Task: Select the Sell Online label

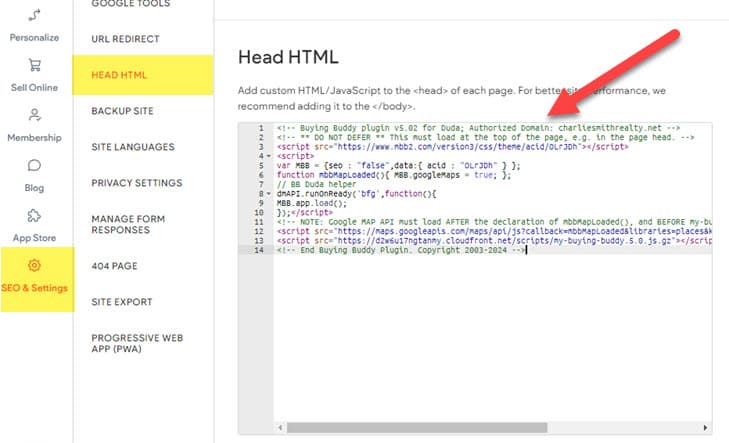Action: 34,87
